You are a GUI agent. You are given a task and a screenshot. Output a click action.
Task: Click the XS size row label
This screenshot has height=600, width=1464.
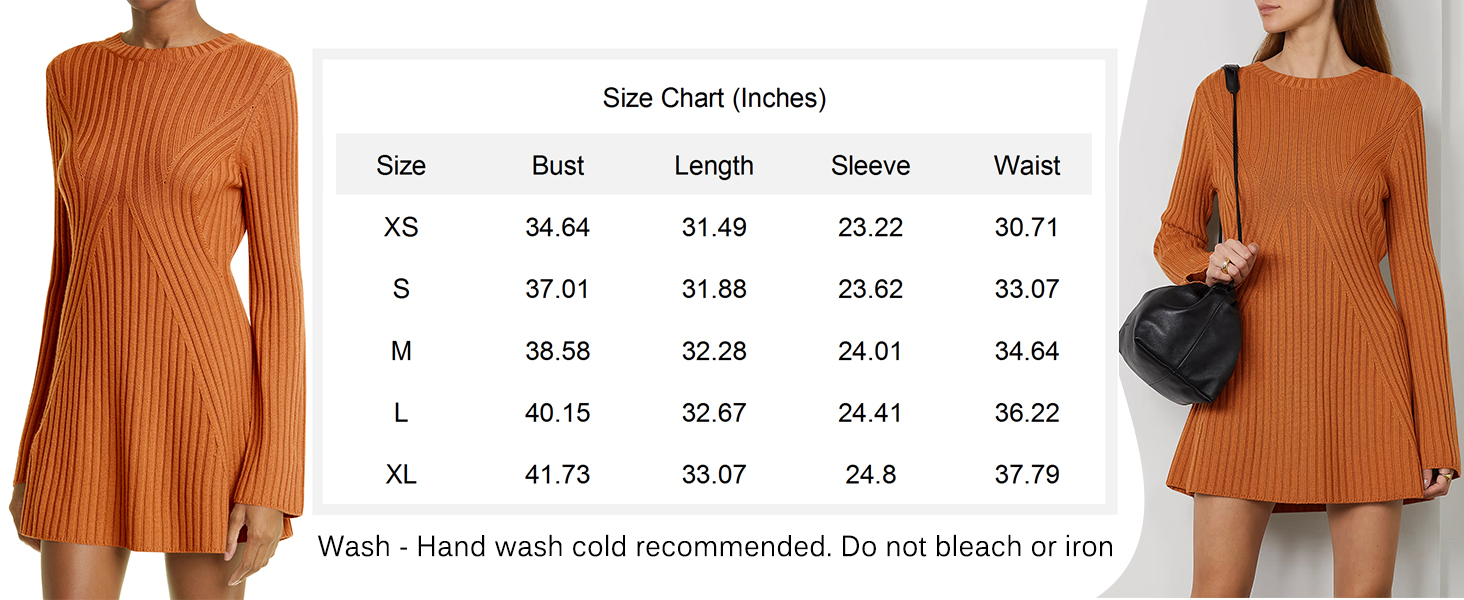[x=401, y=228]
